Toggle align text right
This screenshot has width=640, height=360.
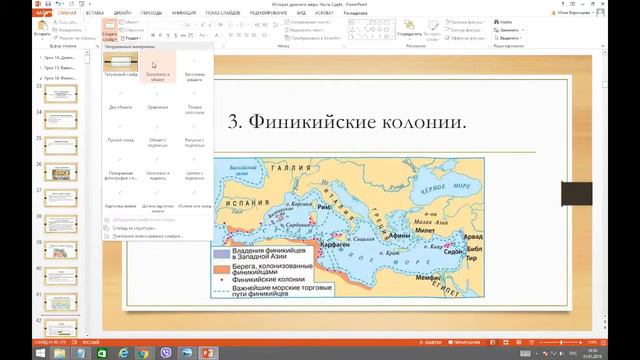pyautogui.click(x=246, y=36)
